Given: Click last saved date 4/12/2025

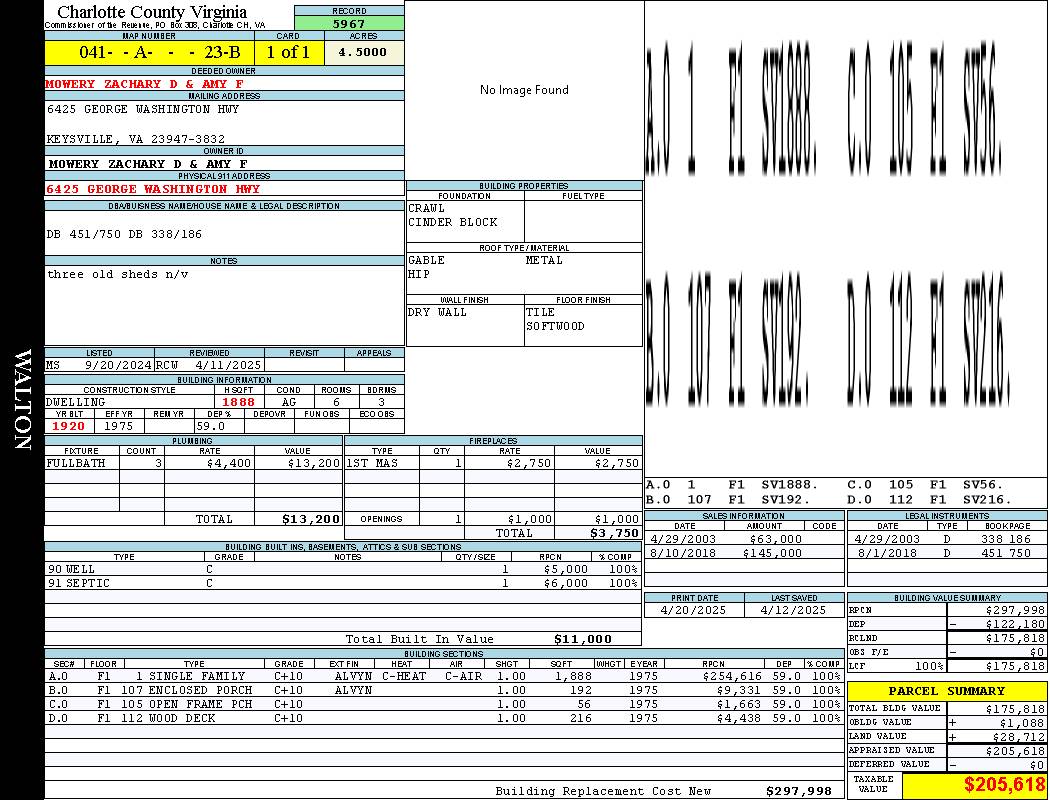Looking at the screenshot, I should [794, 610].
